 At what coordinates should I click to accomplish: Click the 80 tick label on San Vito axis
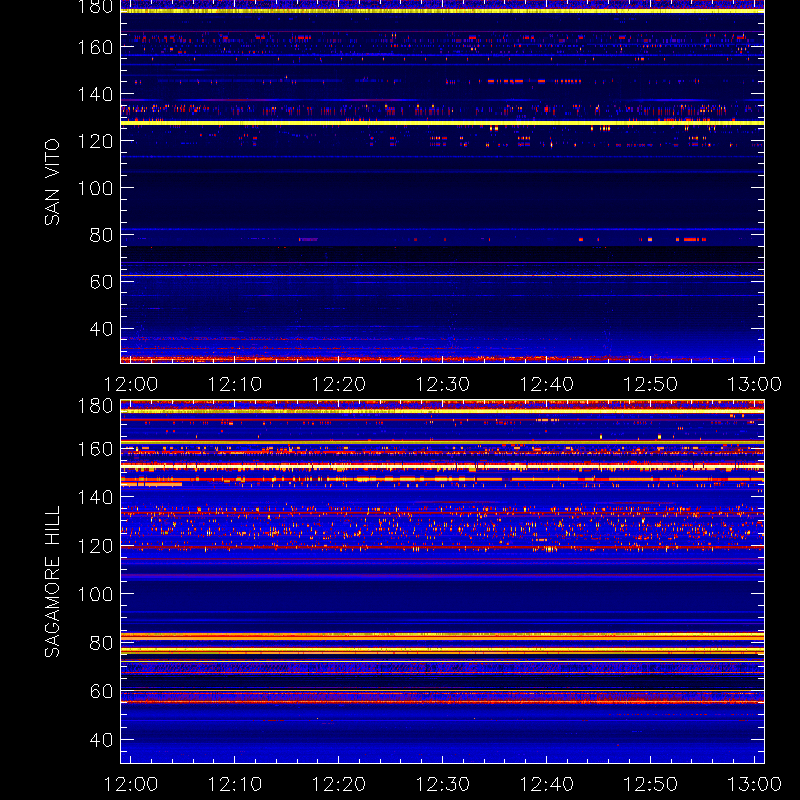point(101,235)
